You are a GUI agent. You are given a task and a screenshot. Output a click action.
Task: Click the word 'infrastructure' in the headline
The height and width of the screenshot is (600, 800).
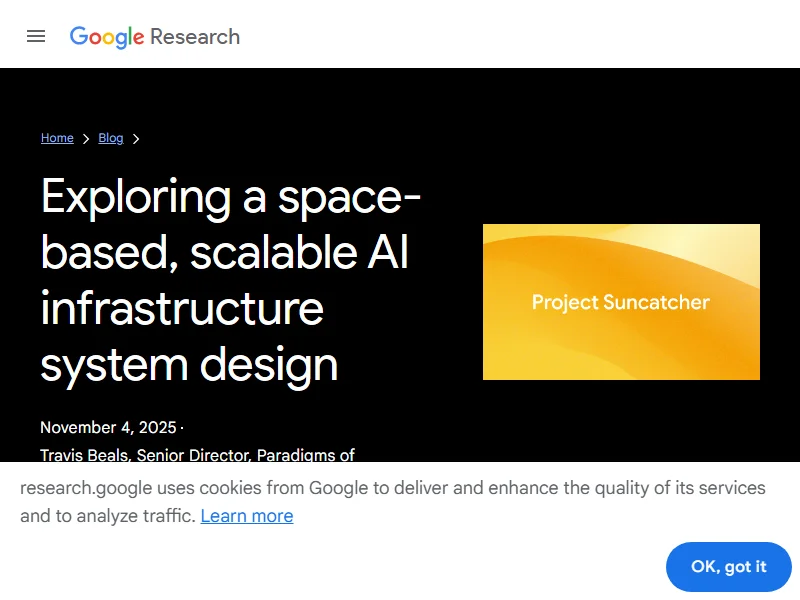click(x=182, y=307)
